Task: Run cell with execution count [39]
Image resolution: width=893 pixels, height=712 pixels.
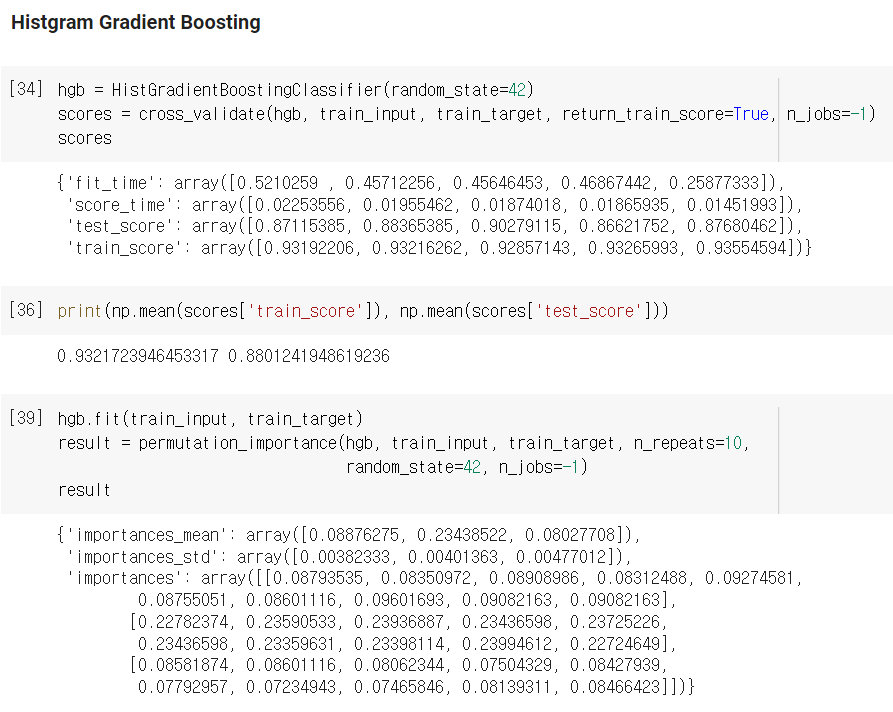Action: (26, 418)
